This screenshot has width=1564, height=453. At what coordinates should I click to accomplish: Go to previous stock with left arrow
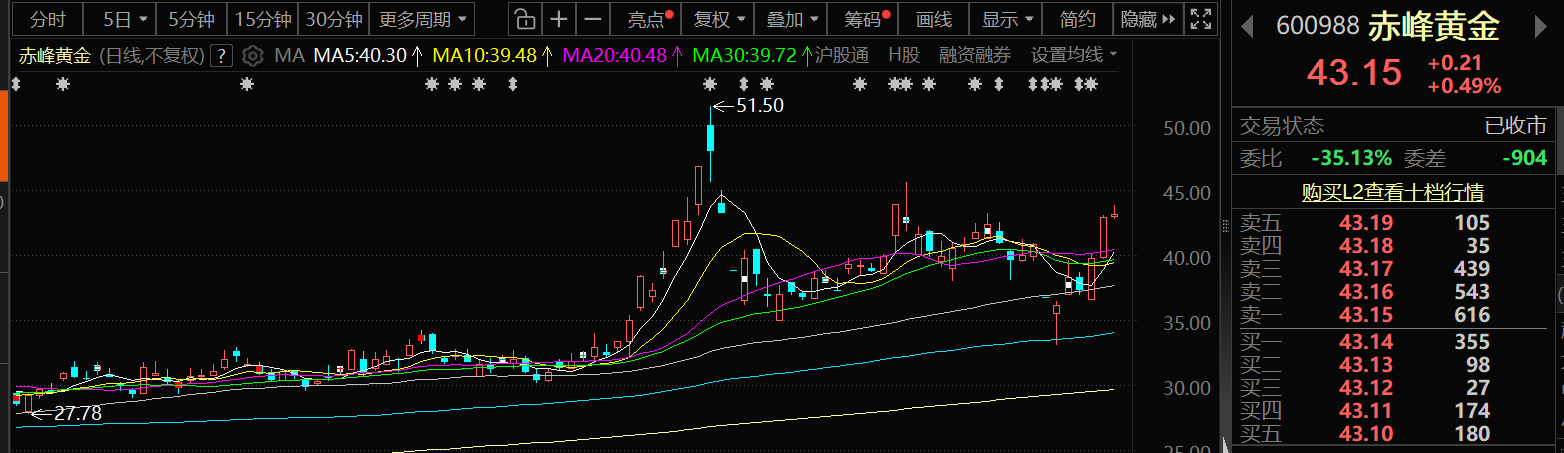tap(1247, 27)
